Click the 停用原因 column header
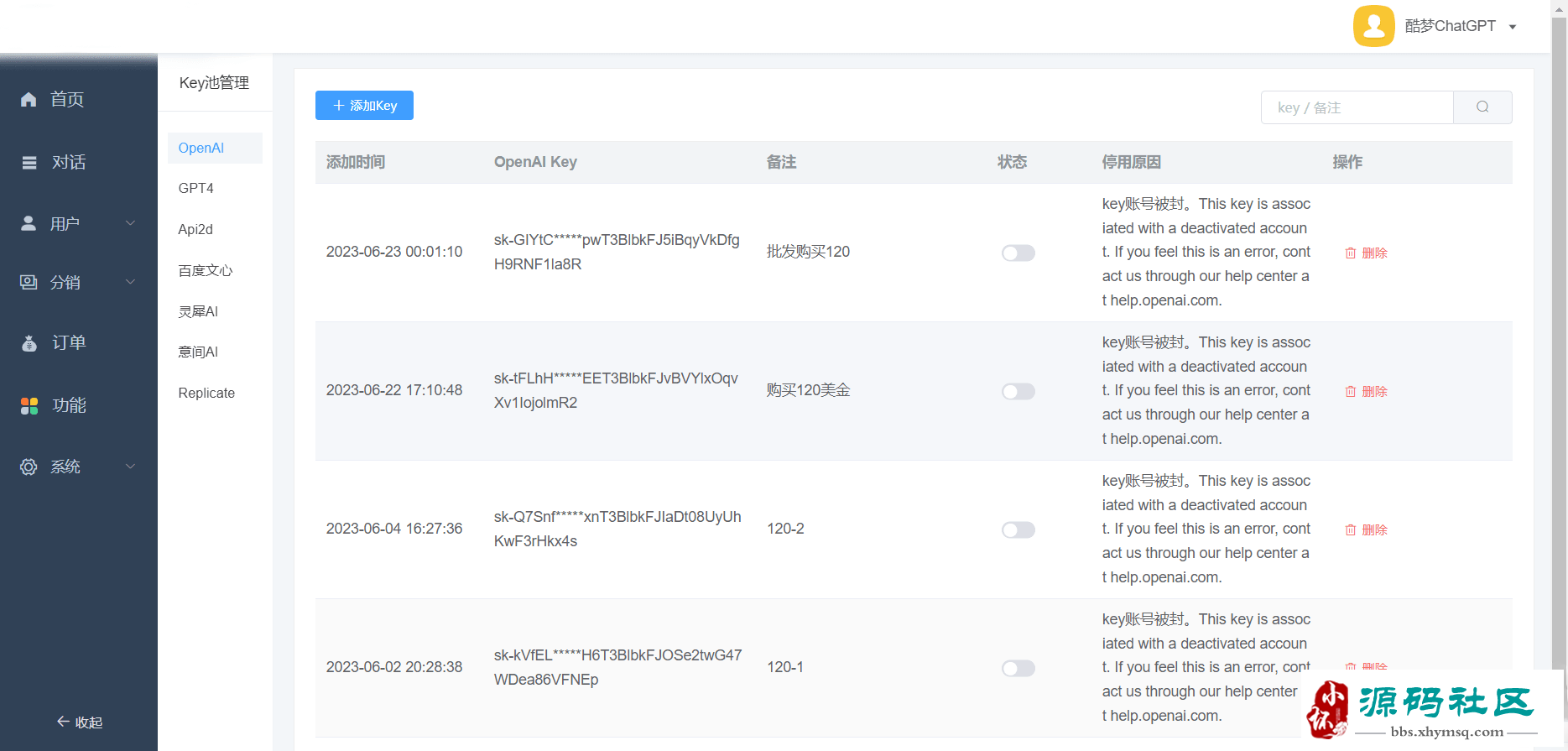Image resolution: width=1568 pixels, height=751 pixels. point(1131,162)
